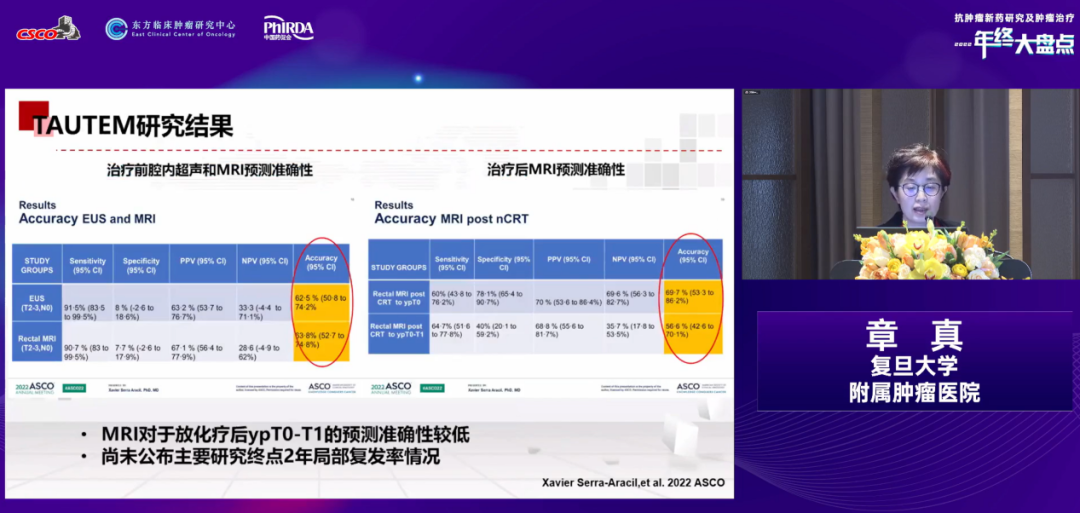Screen dimensions: 1080x513
Task: Click the bullet about MRI对于放化疗后ypT0-T1 accuracy
Action: point(285,436)
